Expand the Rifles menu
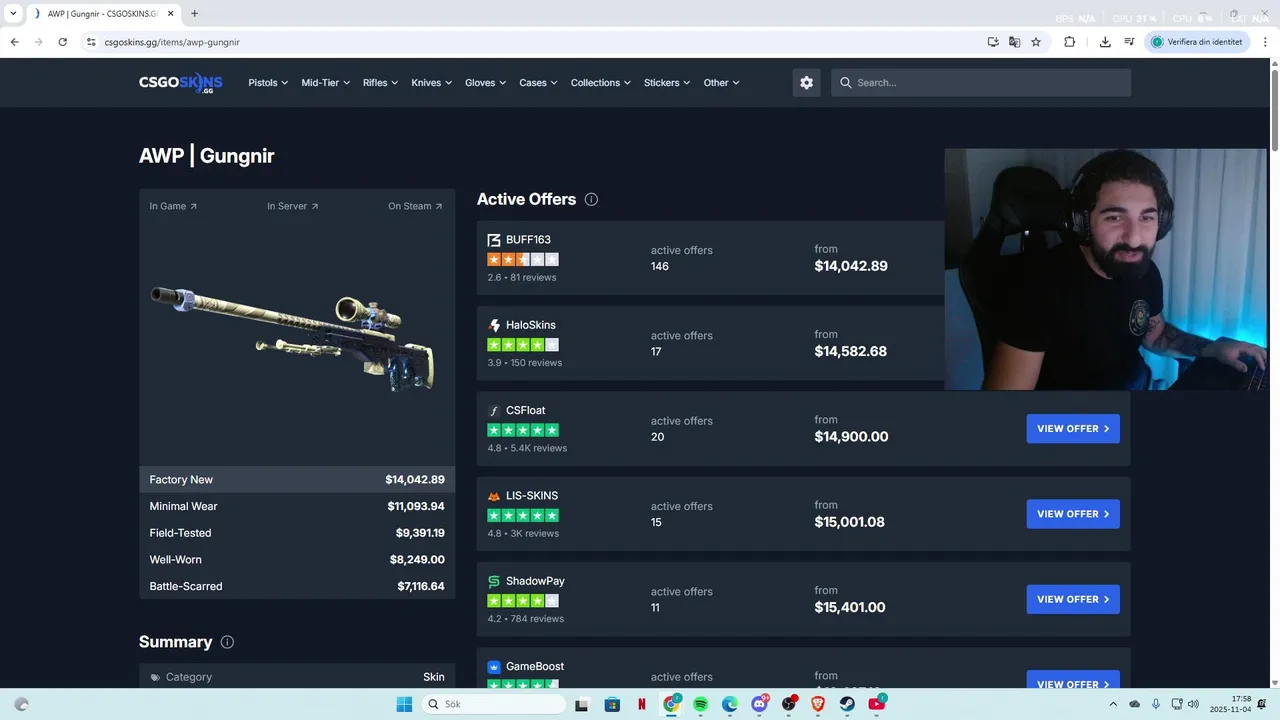This screenshot has width=1280, height=720. [x=381, y=83]
